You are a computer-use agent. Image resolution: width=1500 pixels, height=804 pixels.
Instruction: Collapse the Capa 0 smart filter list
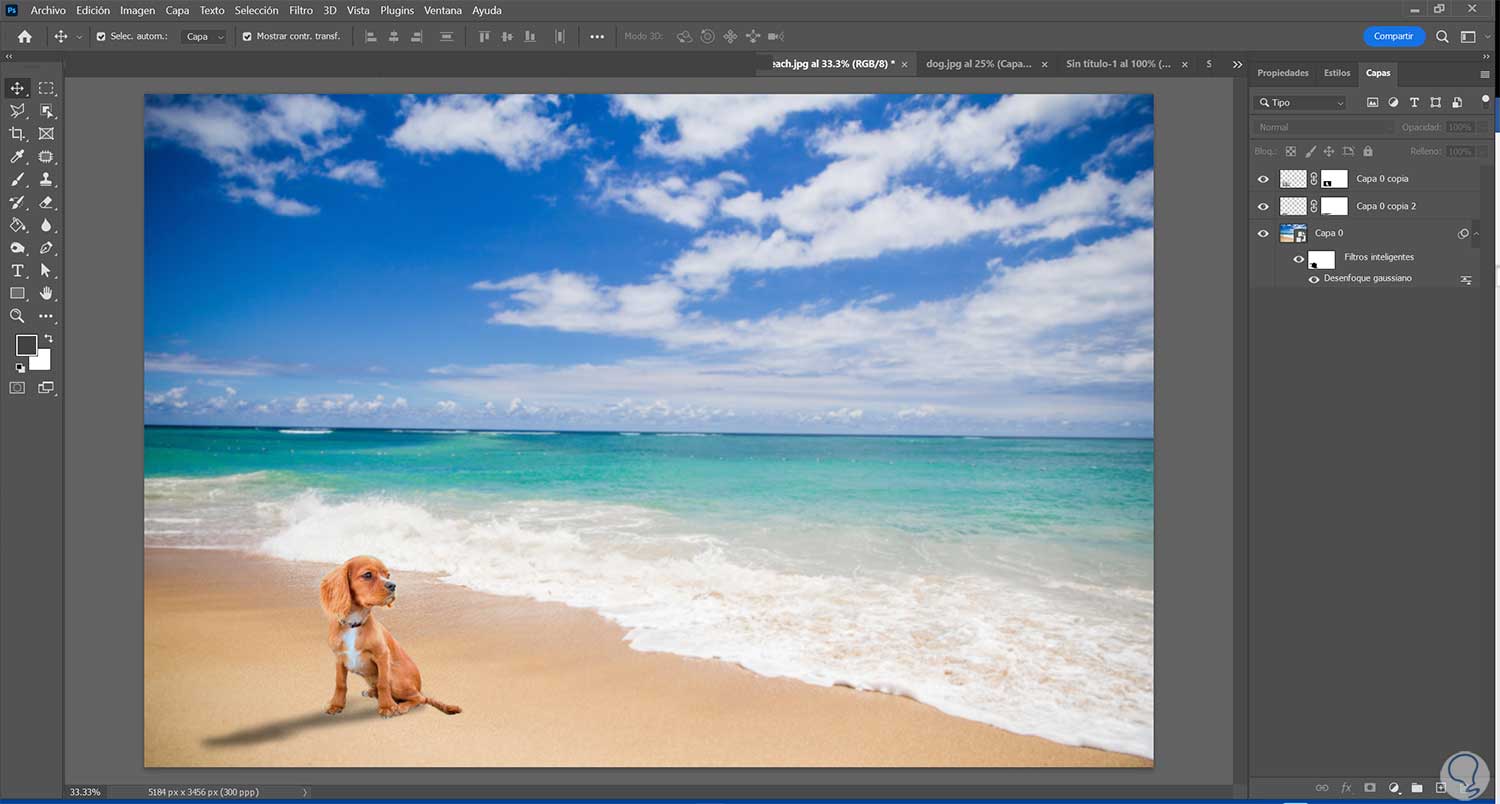(1476, 233)
